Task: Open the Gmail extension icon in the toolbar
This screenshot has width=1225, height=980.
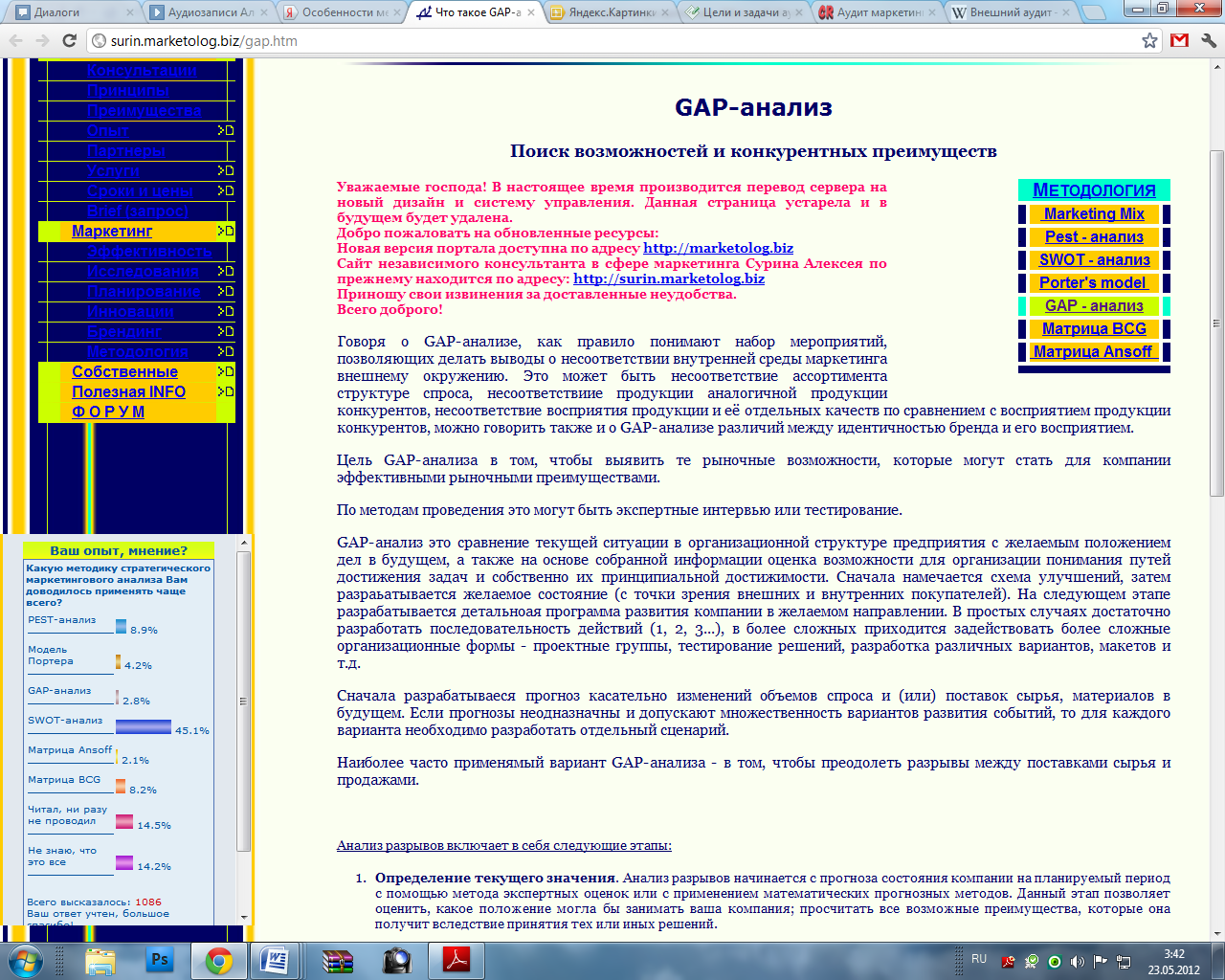Action: (1179, 40)
